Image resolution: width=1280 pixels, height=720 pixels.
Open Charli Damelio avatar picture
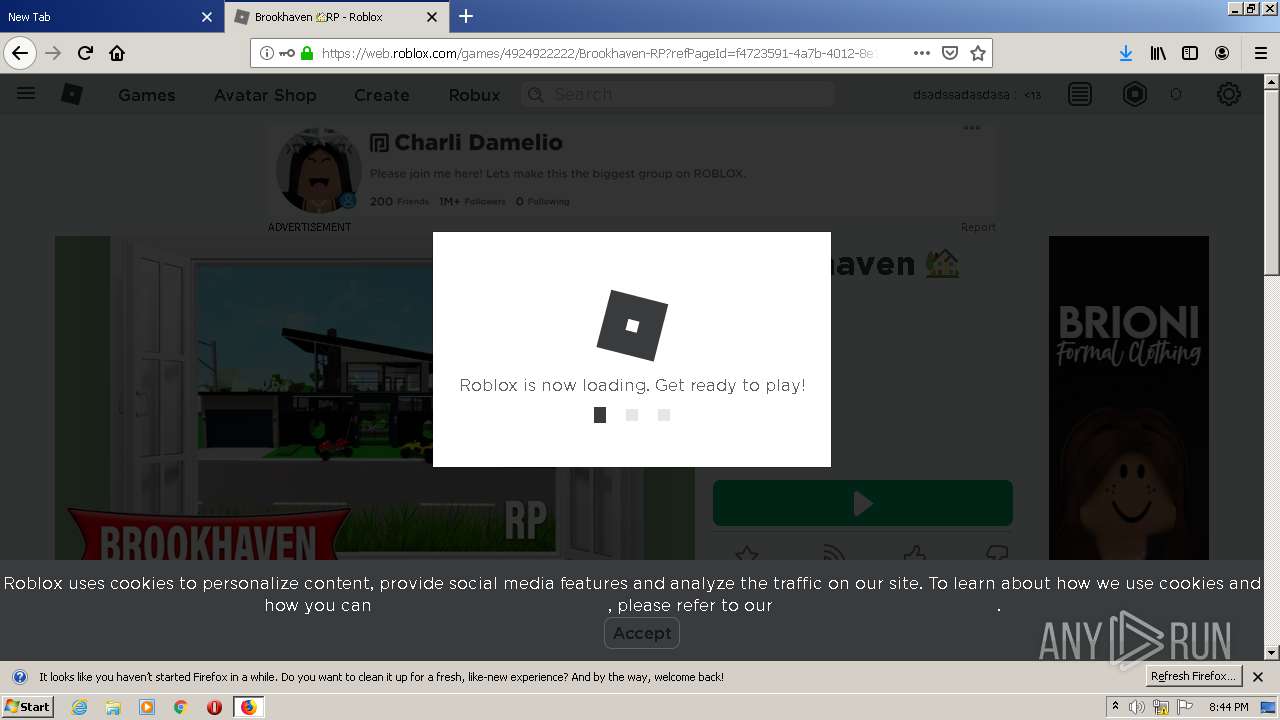[318, 170]
